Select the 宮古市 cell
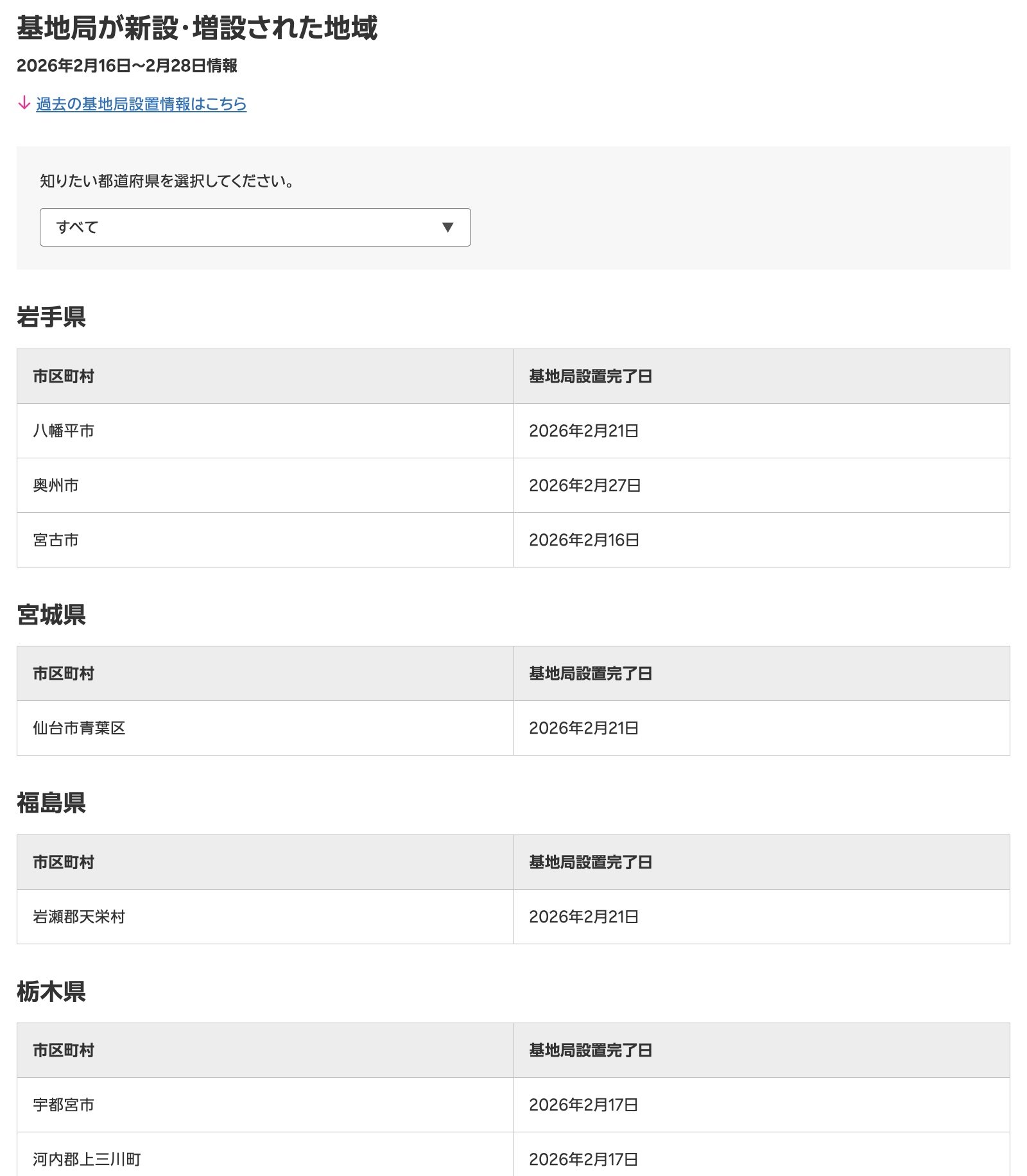The width and height of the screenshot is (1027, 1176). point(265,540)
